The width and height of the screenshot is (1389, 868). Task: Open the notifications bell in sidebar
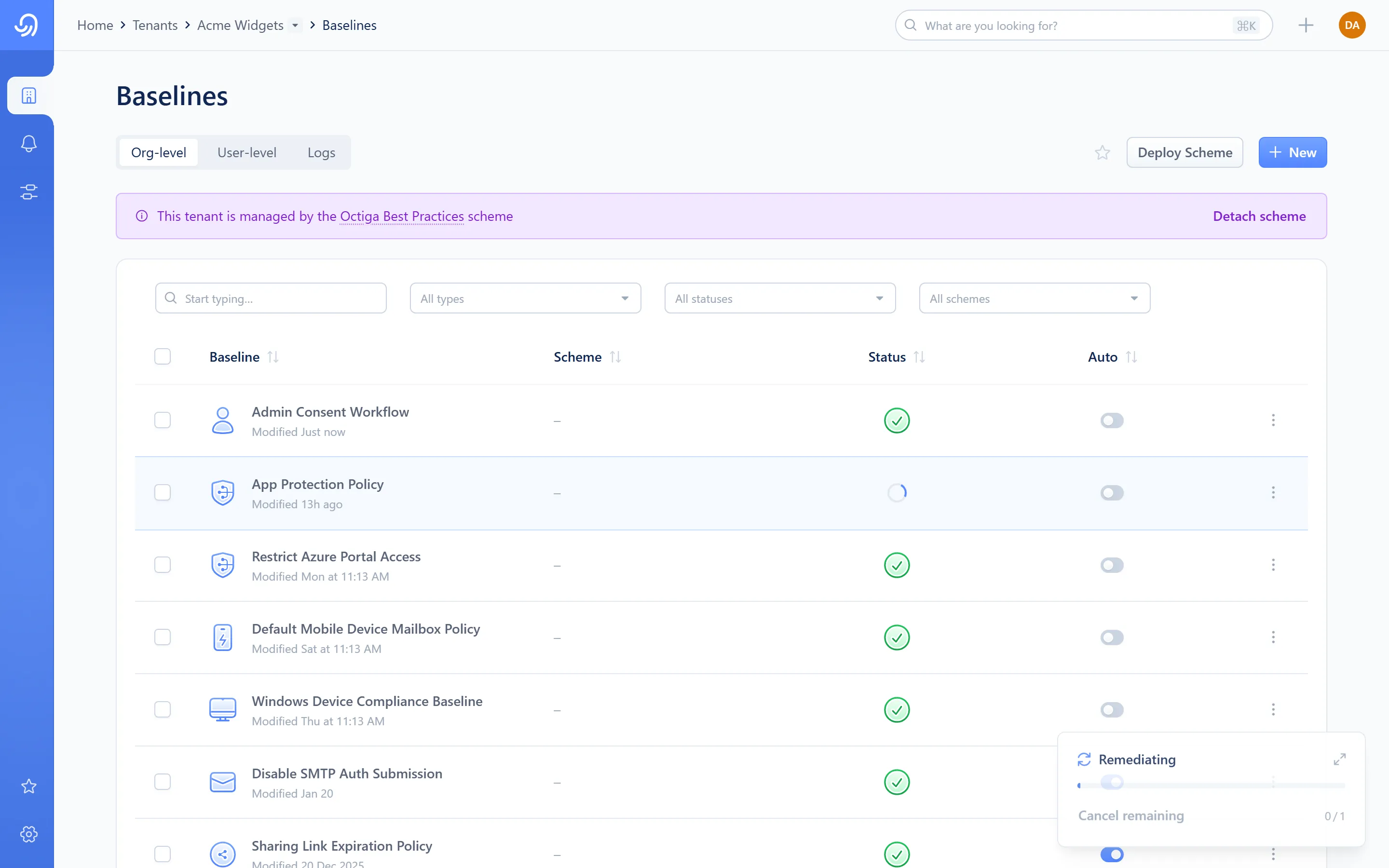[29, 144]
